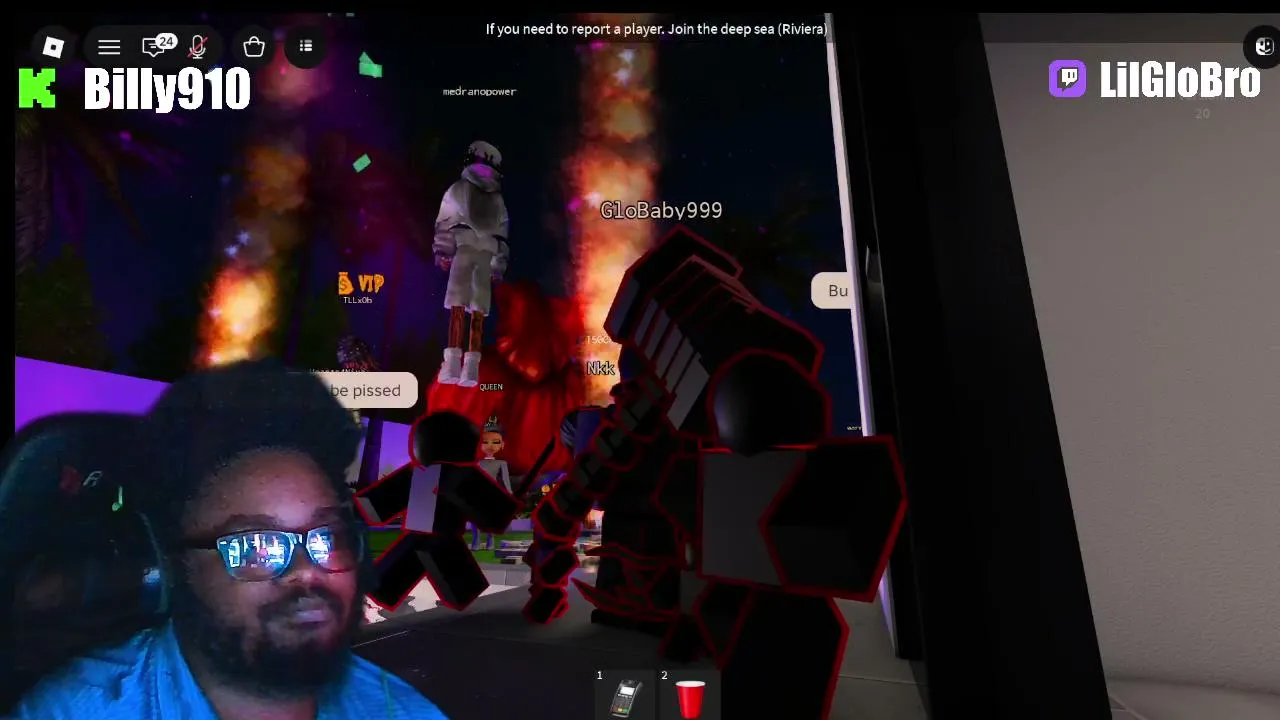
Task: Select hotbar slot 1 card reader
Action: click(x=627, y=697)
